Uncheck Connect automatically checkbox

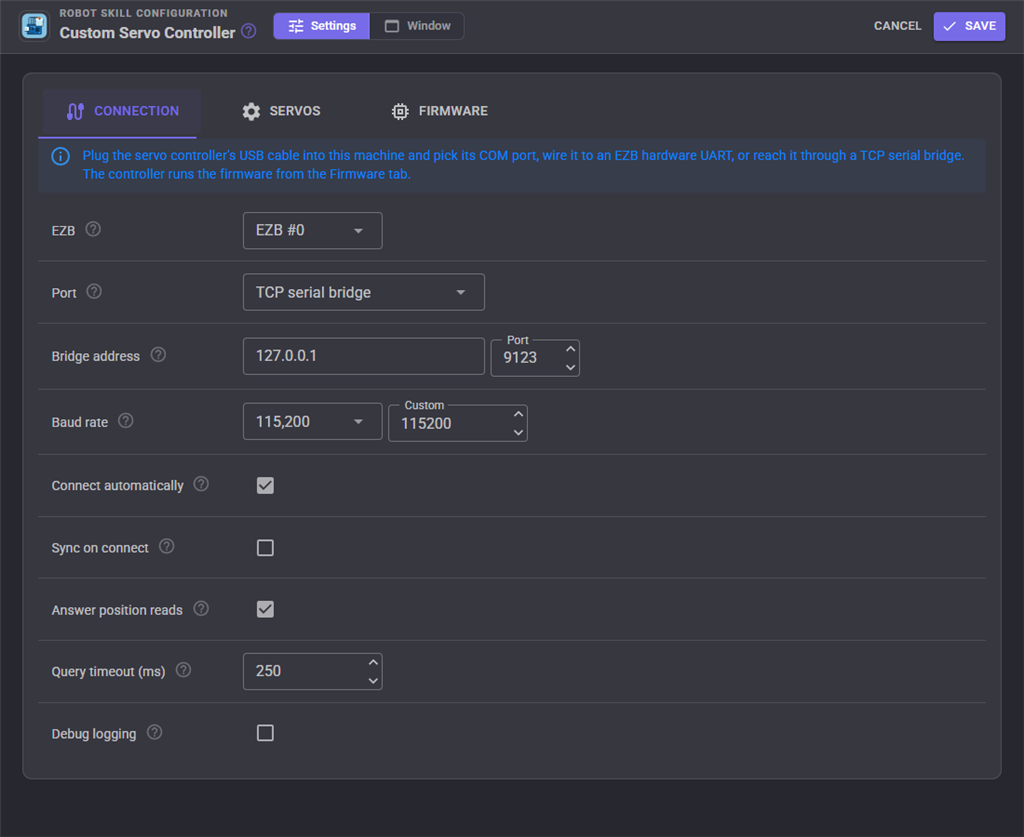[x=265, y=486]
